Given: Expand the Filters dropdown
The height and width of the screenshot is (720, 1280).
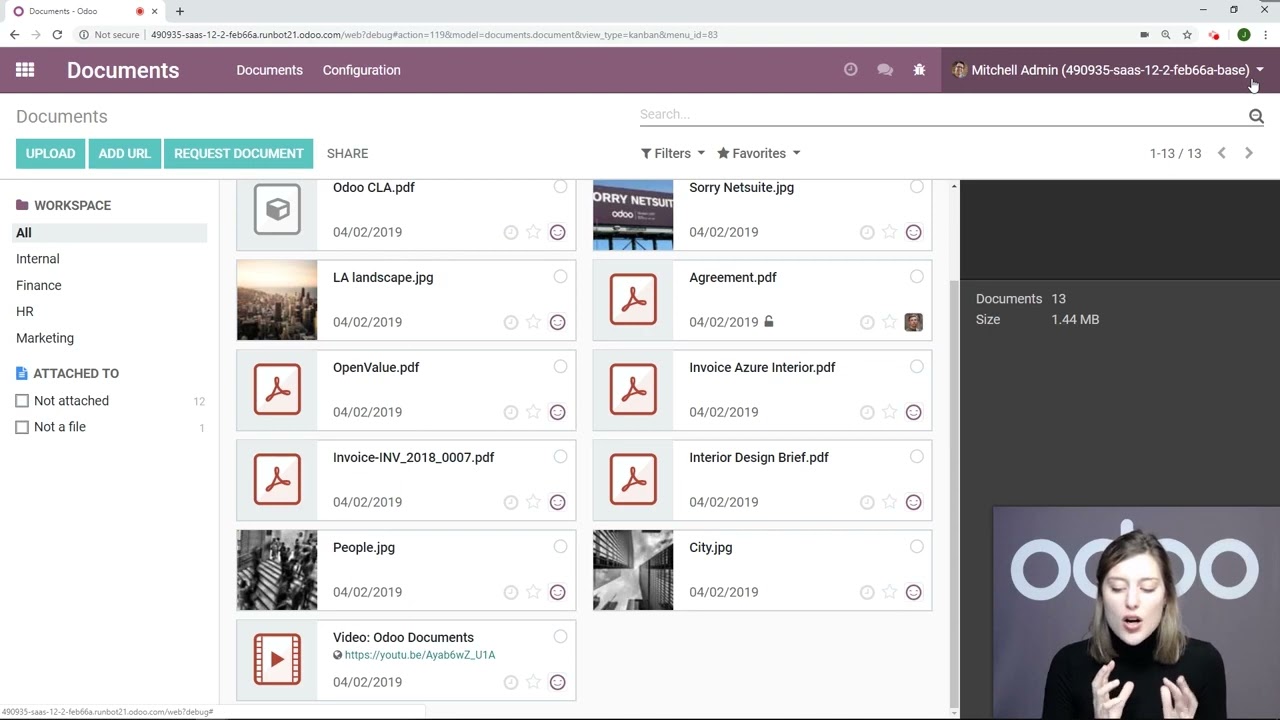Looking at the screenshot, I should click(673, 153).
